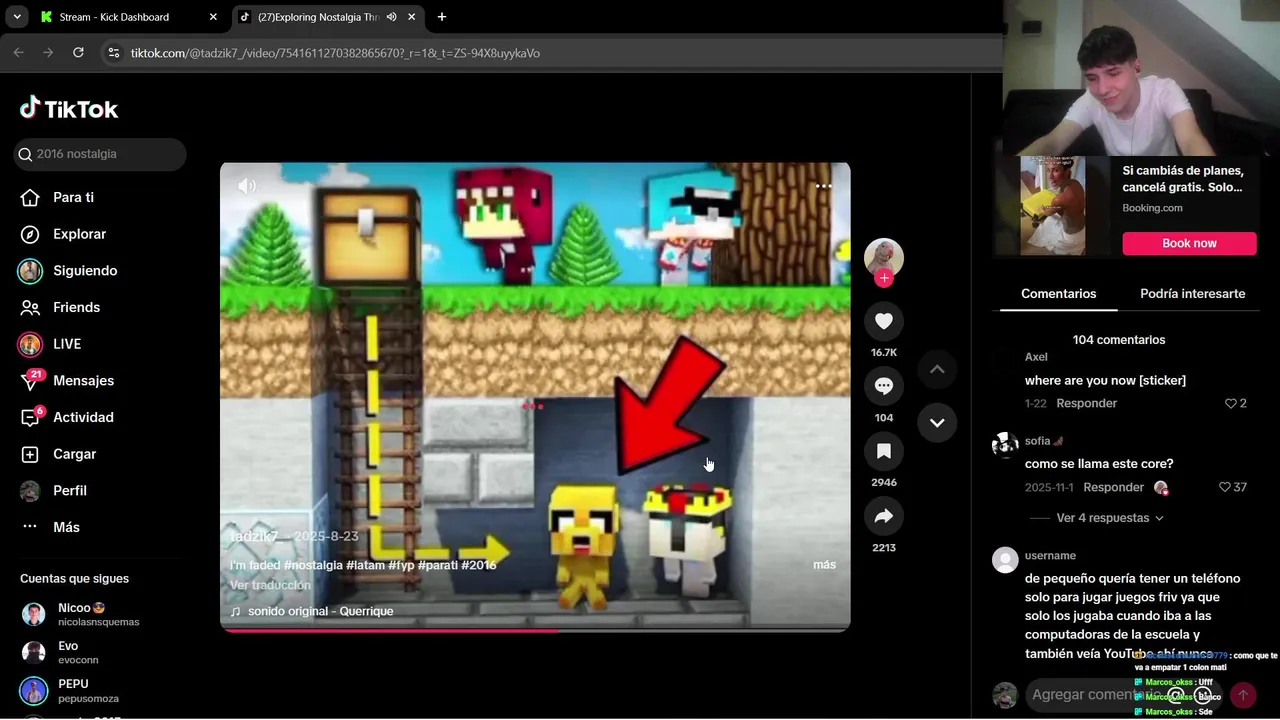This screenshot has height=720, width=1280.
Task: Save video with bookmark icon
Action: pyautogui.click(x=884, y=451)
